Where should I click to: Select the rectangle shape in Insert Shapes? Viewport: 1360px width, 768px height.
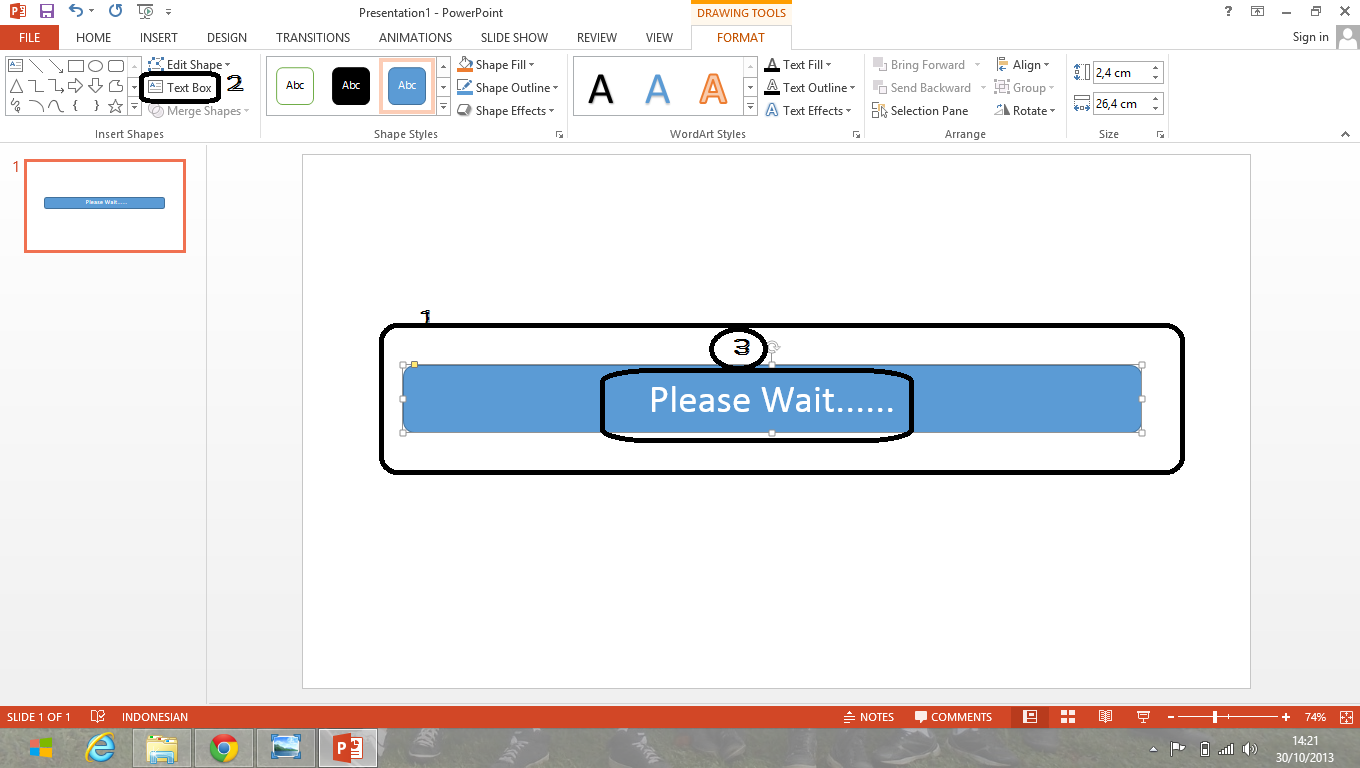75,64
